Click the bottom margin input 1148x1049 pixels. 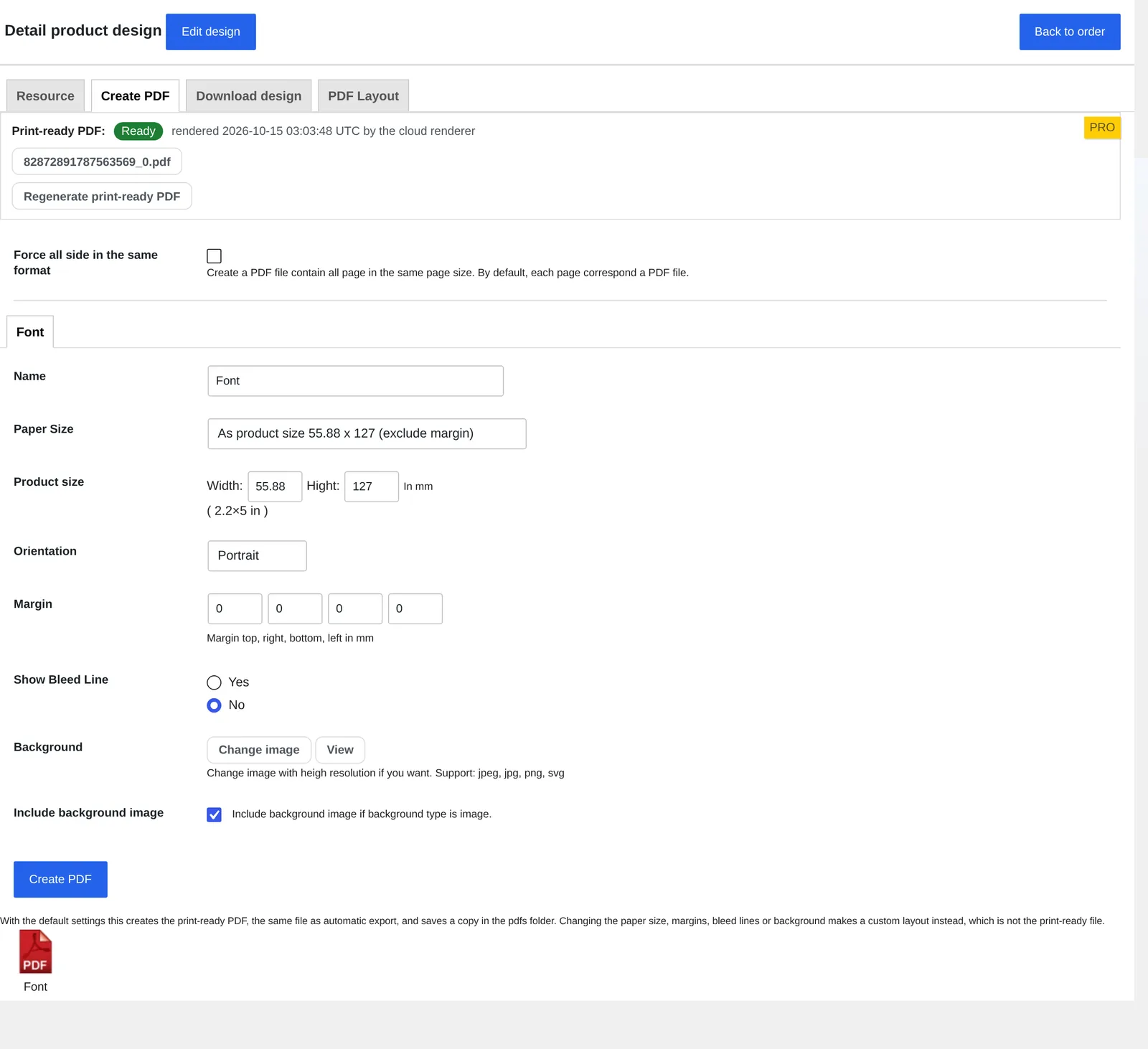(355, 608)
